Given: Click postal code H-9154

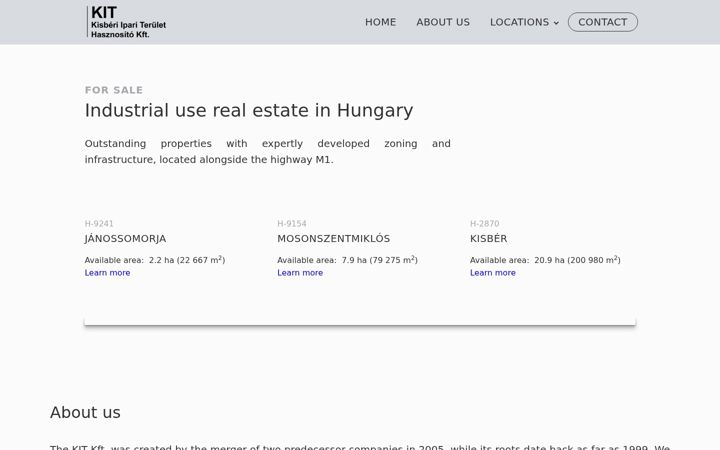Looking at the screenshot, I should (292, 224).
